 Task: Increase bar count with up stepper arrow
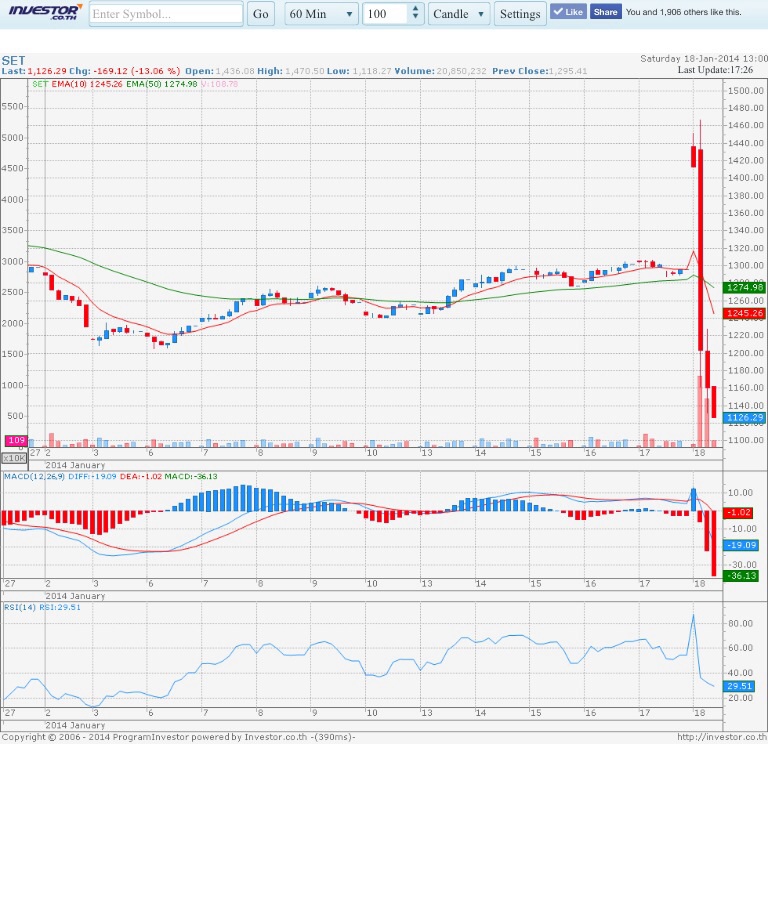tap(415, 9)
